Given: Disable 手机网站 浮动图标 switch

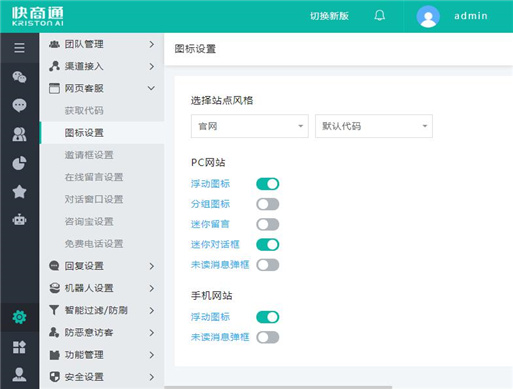Looking at the screenshot, I should click(x=268, y=317).
